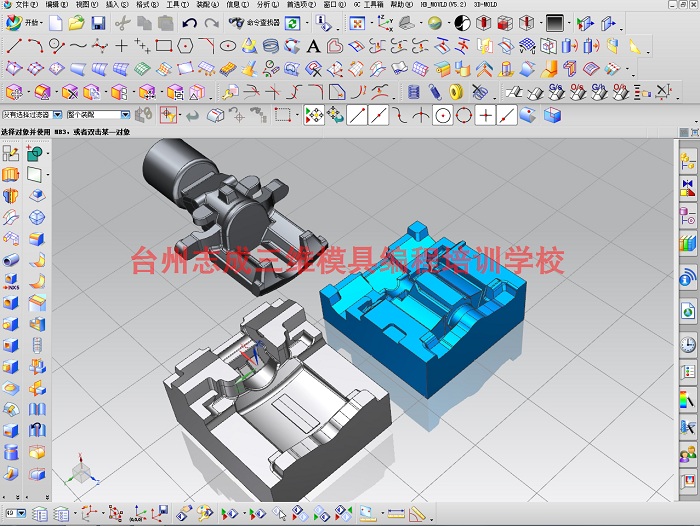Image resolution: width=700 pixels, height=526 pixels.
Task: Click the Undo arrow icon
Action: click(x=189, y=23)
